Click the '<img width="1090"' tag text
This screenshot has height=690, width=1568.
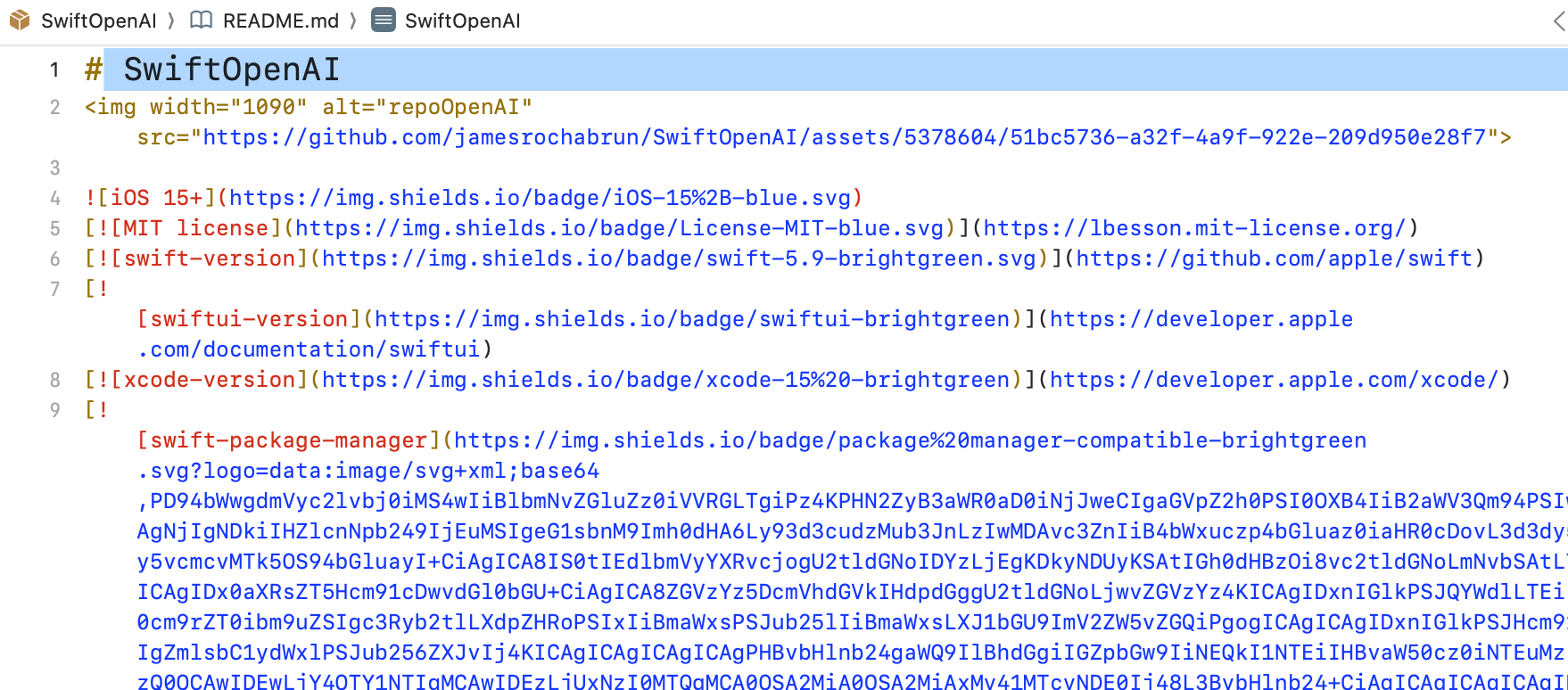tap(195, 107)
